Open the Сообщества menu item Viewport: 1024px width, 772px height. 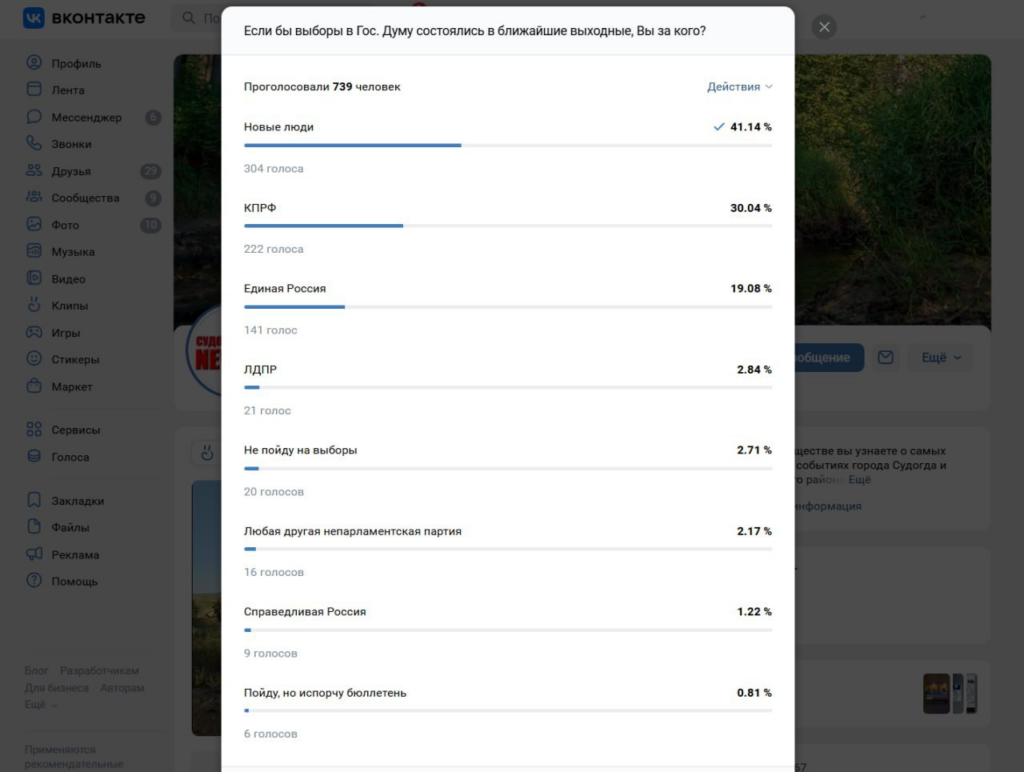[85, 198]
